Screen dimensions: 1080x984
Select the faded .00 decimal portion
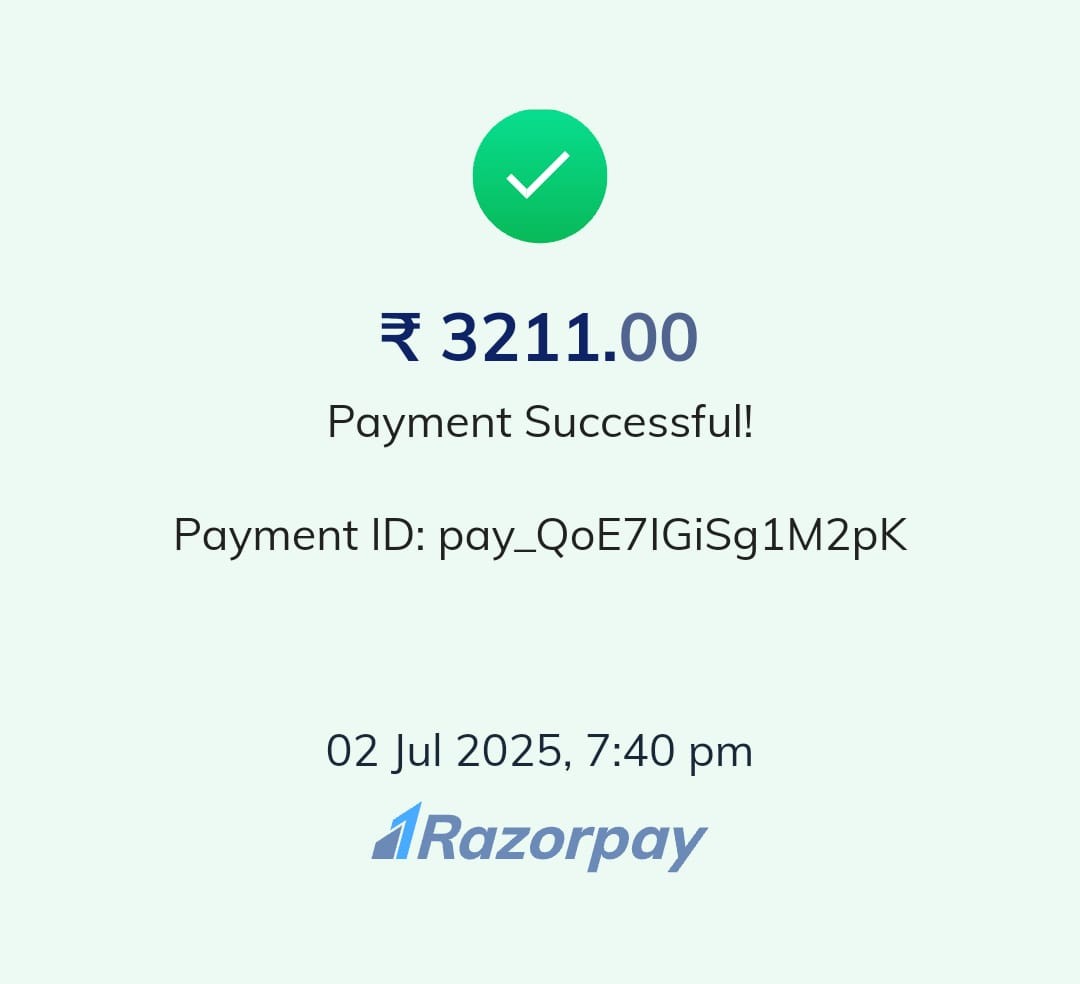[x=651, y=337]
